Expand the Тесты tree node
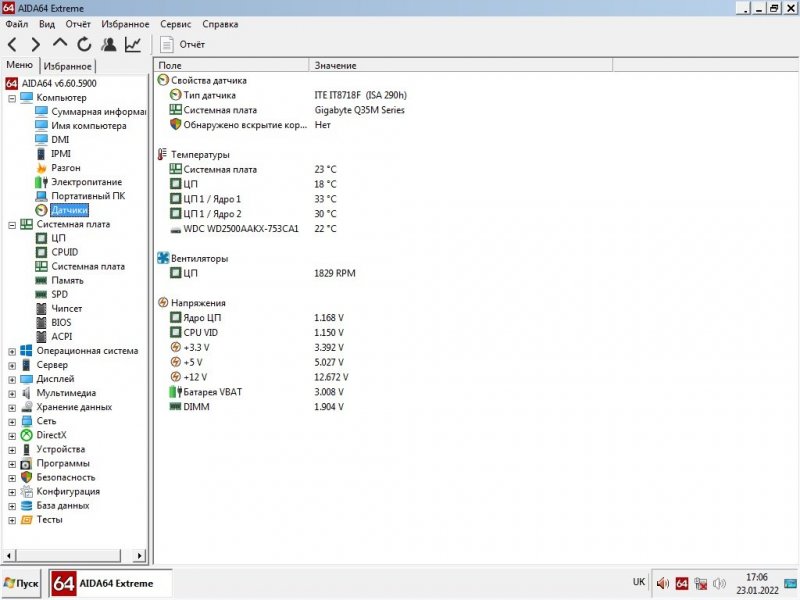This screenshot has height=600, width=800. tap(12, 520)
